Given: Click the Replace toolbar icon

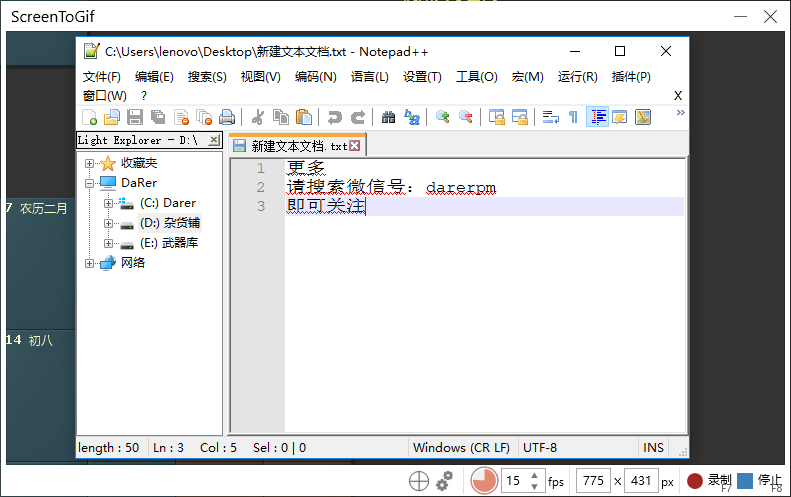Looking at the screenshot, I should click(412, 117).
